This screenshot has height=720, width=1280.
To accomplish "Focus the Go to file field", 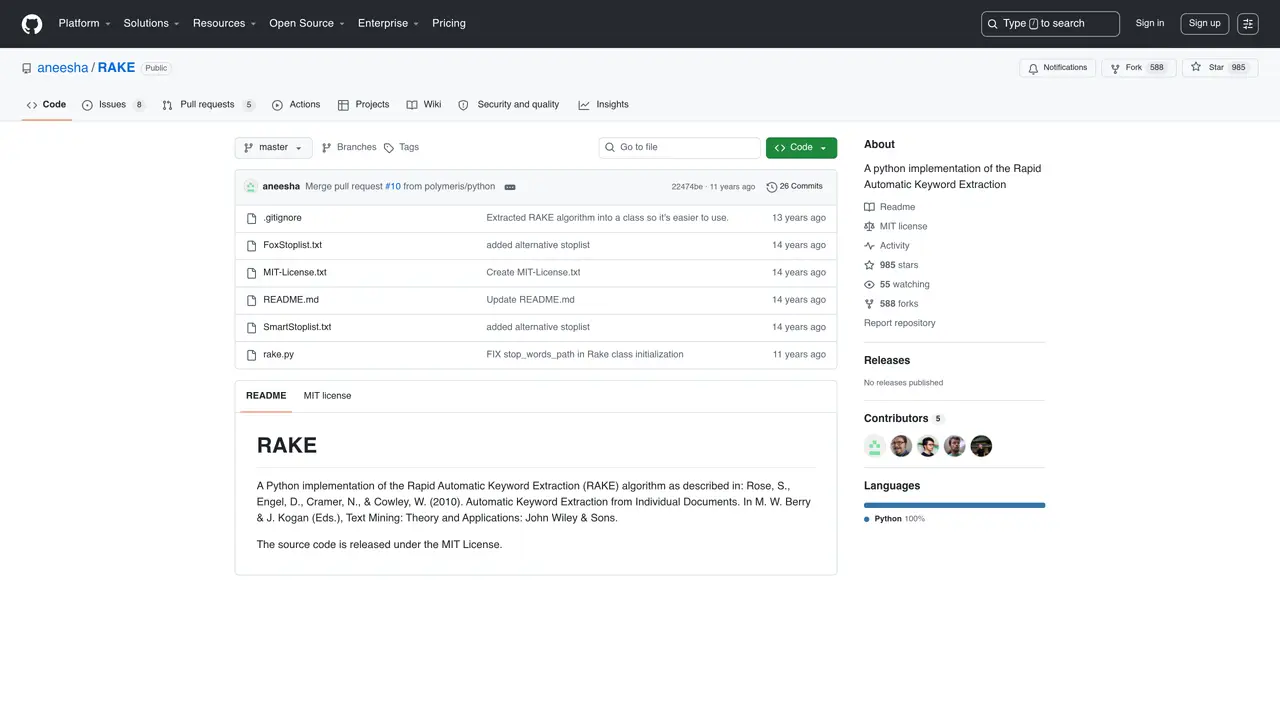I will (680, 148).
